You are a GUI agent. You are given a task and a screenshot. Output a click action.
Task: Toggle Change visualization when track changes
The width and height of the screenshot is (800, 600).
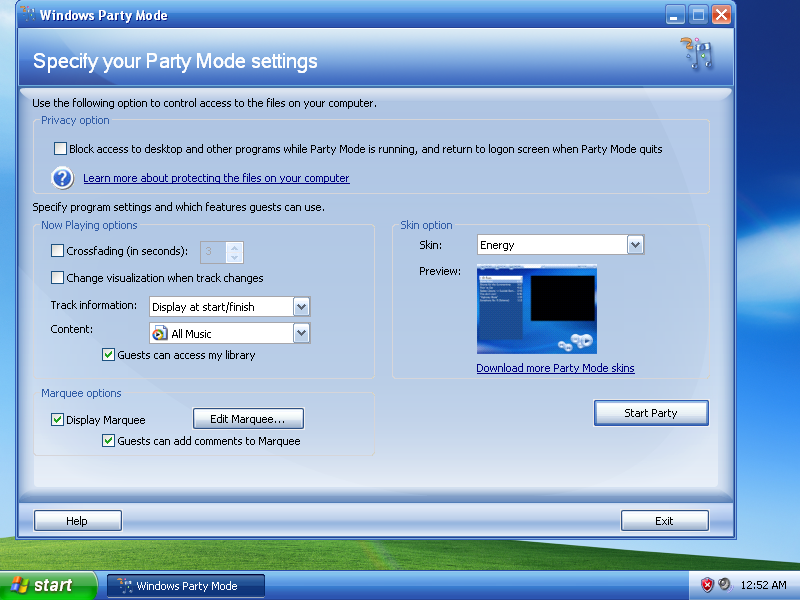coord(58,278)
